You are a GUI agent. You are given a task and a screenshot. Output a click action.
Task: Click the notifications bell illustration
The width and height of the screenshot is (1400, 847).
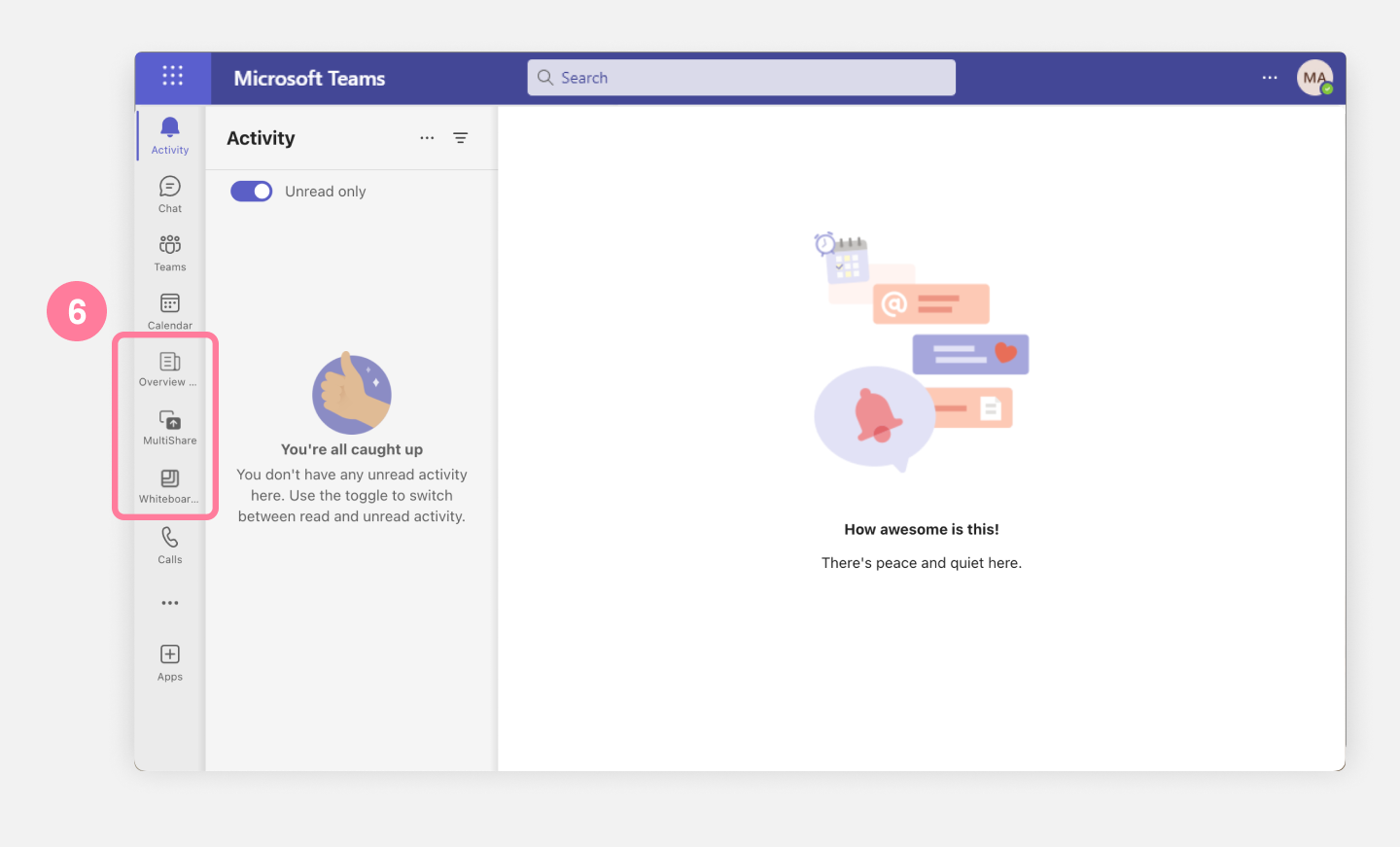(876, 418)
